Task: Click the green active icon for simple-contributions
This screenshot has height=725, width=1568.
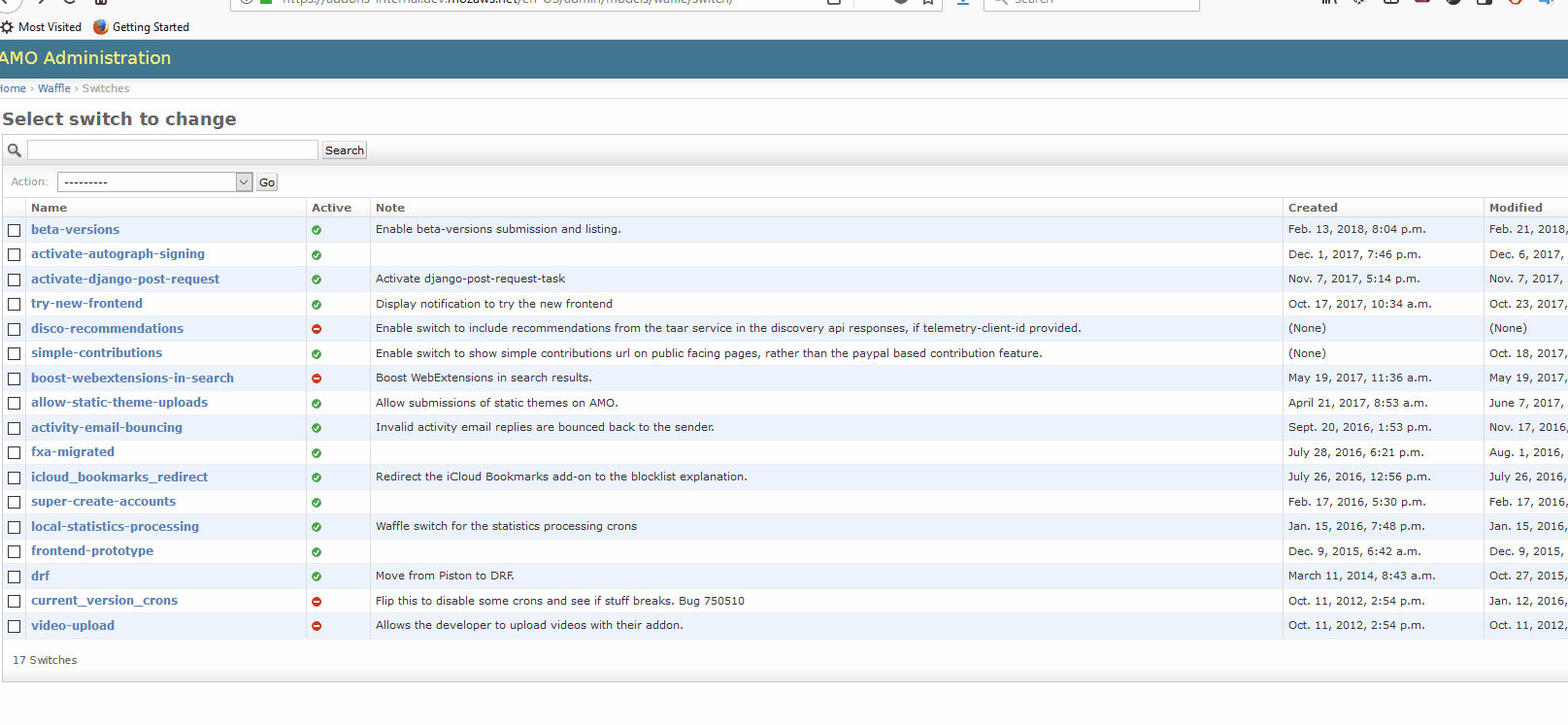Action: point(317,354)
